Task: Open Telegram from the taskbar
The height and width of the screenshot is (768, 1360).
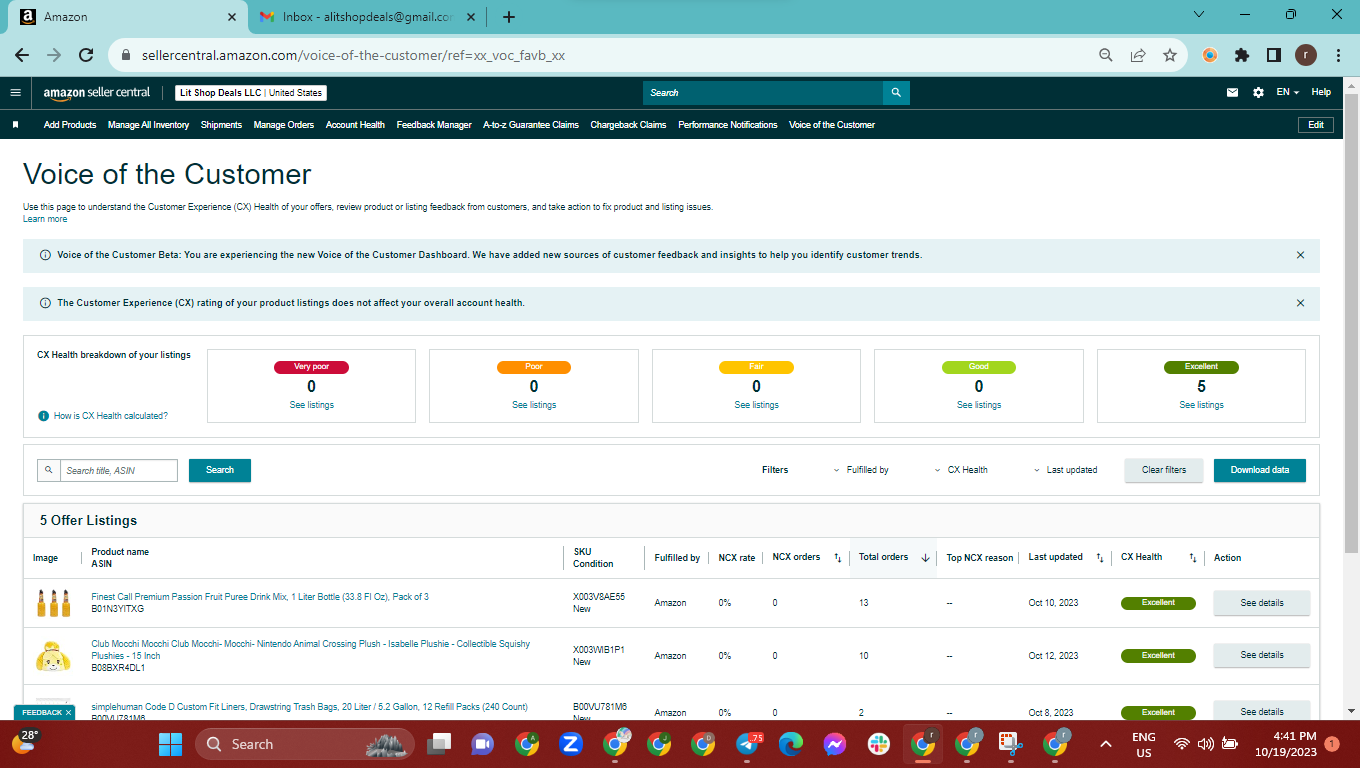Action: tap(748, 744)
